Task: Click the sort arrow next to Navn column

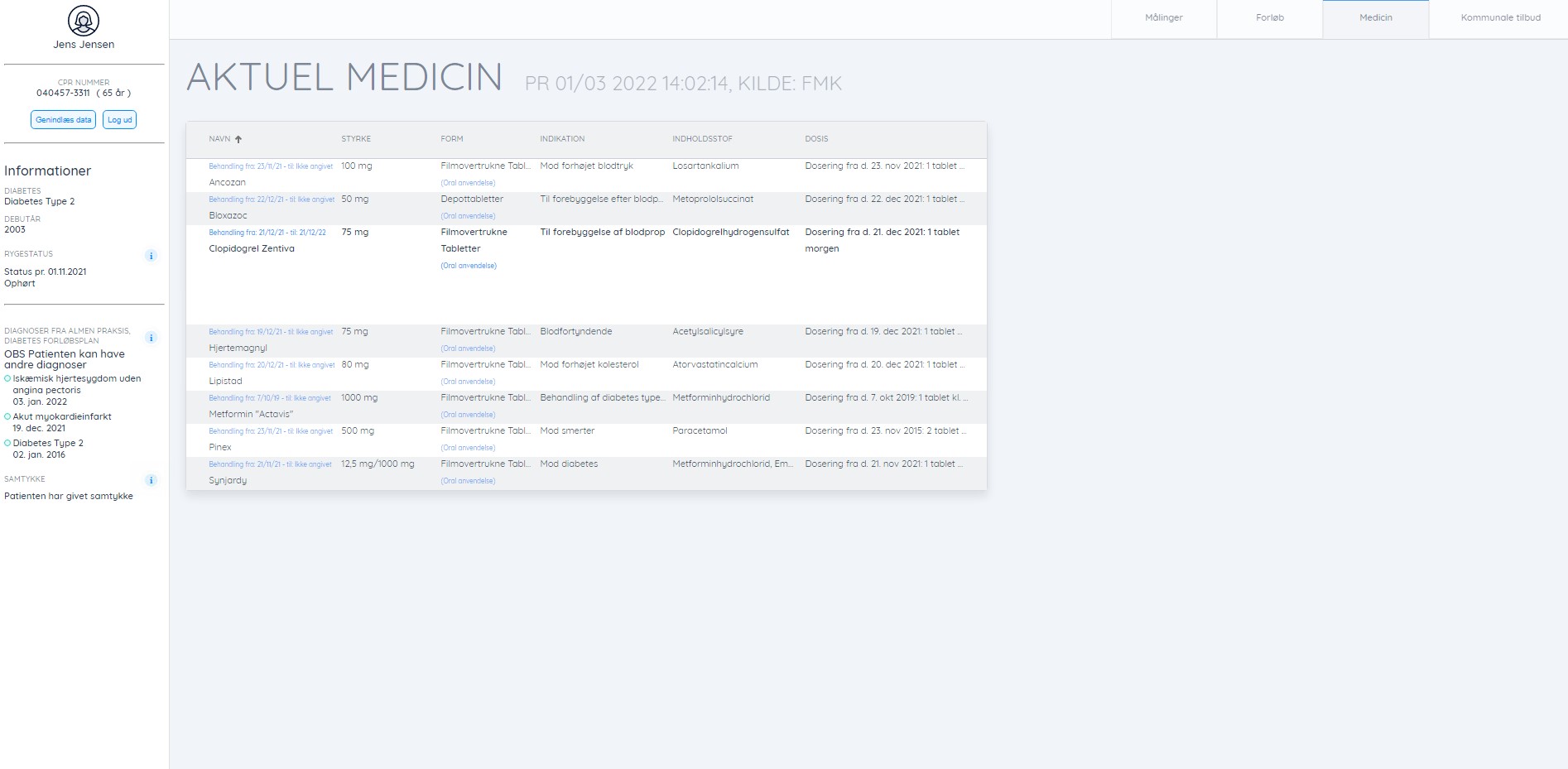Action: (x=238, y=139)
